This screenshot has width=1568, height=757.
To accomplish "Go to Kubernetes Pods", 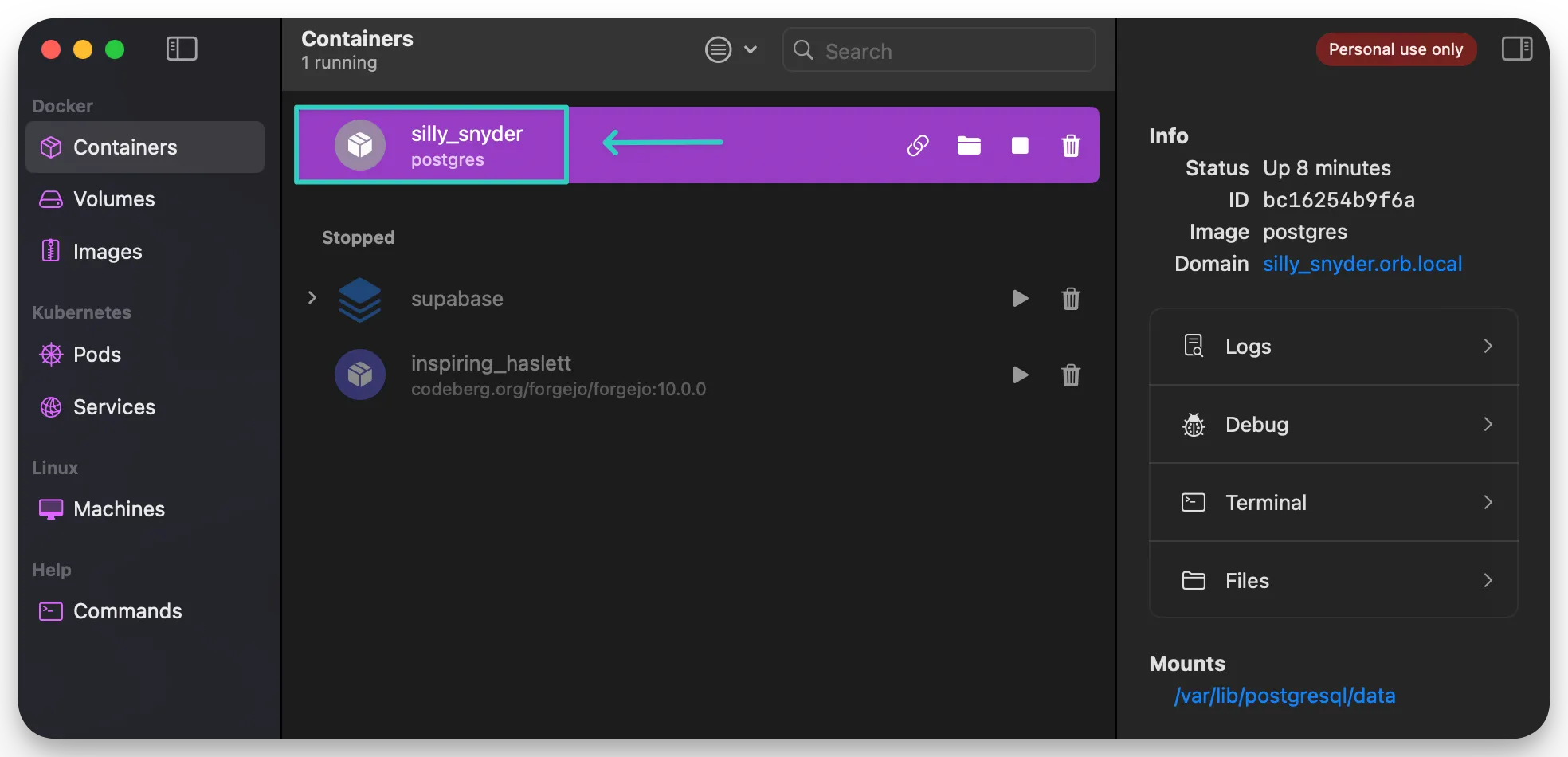I will pos(145,355).
